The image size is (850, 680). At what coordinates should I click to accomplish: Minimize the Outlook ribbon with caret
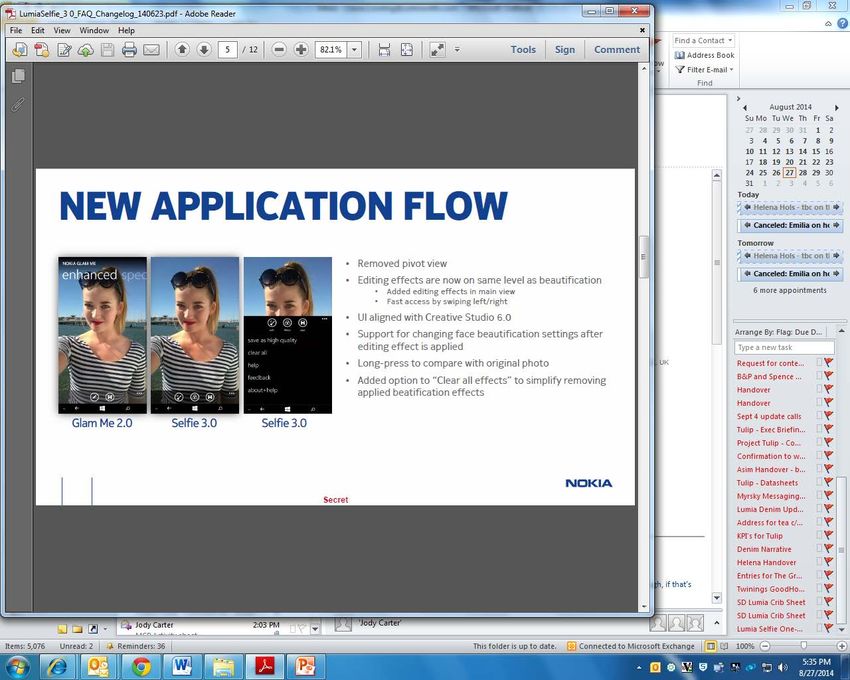(x=828, y=23)
